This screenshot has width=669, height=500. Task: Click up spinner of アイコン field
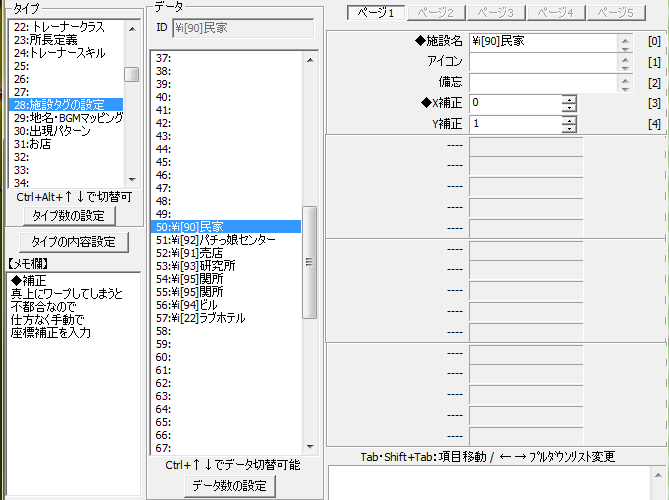click(x=625, y=61)
